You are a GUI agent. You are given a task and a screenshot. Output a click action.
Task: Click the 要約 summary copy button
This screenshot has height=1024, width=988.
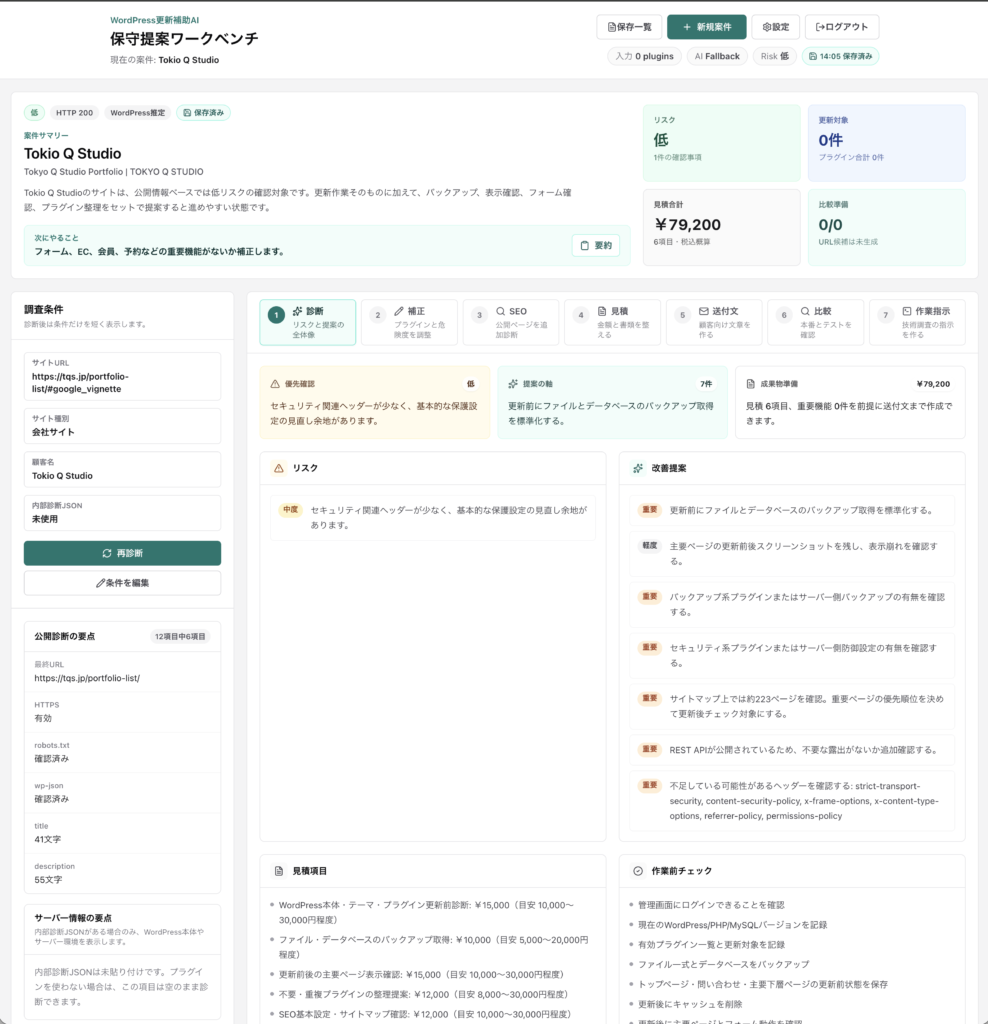coord(596,246)
